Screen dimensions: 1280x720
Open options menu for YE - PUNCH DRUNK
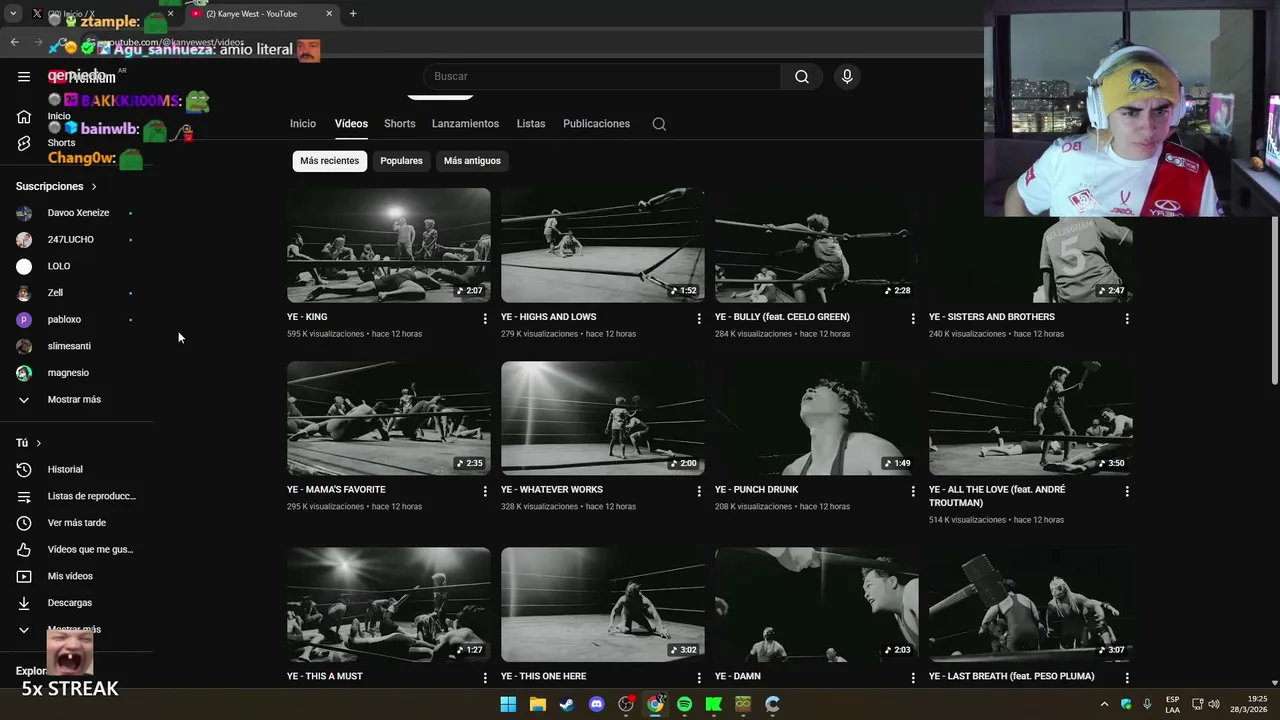(913, 491)
